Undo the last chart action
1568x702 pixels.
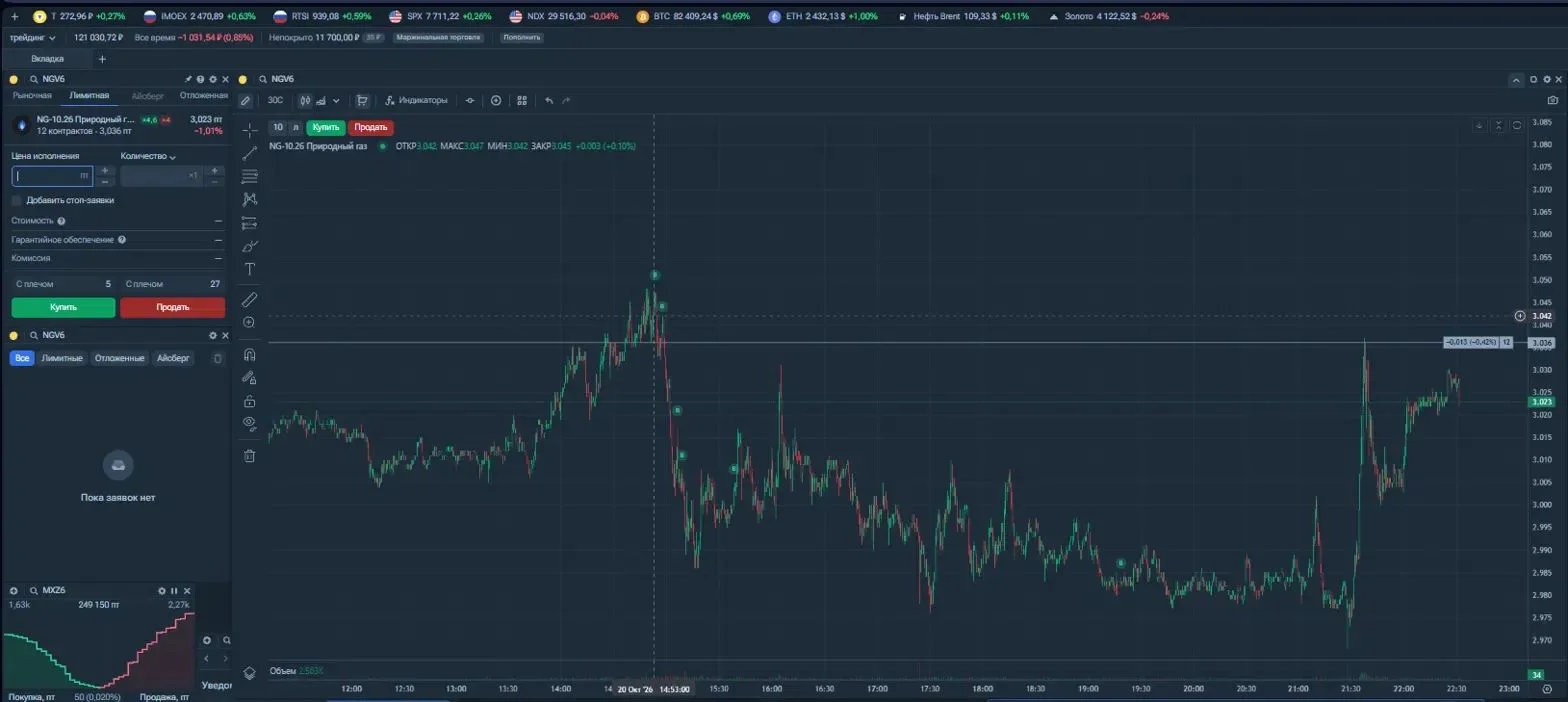(548, 100)
